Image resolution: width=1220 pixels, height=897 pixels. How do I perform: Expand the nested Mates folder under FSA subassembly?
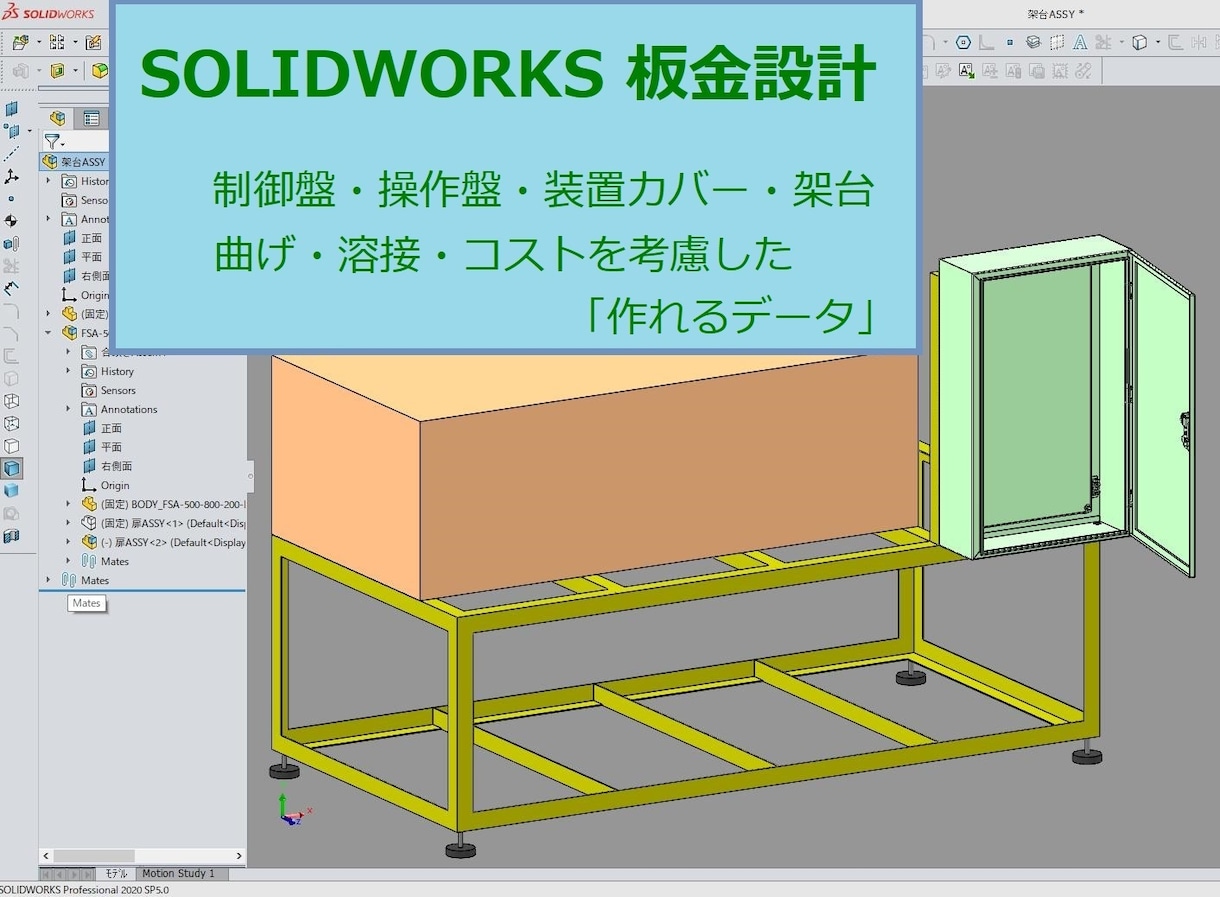68,561
